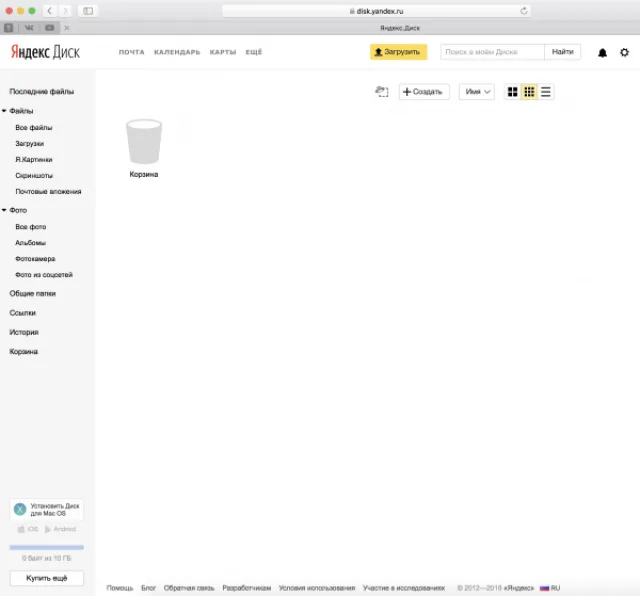640x596 pixels.
Task: Toggle Safari sidebar button
Action: 88,11
